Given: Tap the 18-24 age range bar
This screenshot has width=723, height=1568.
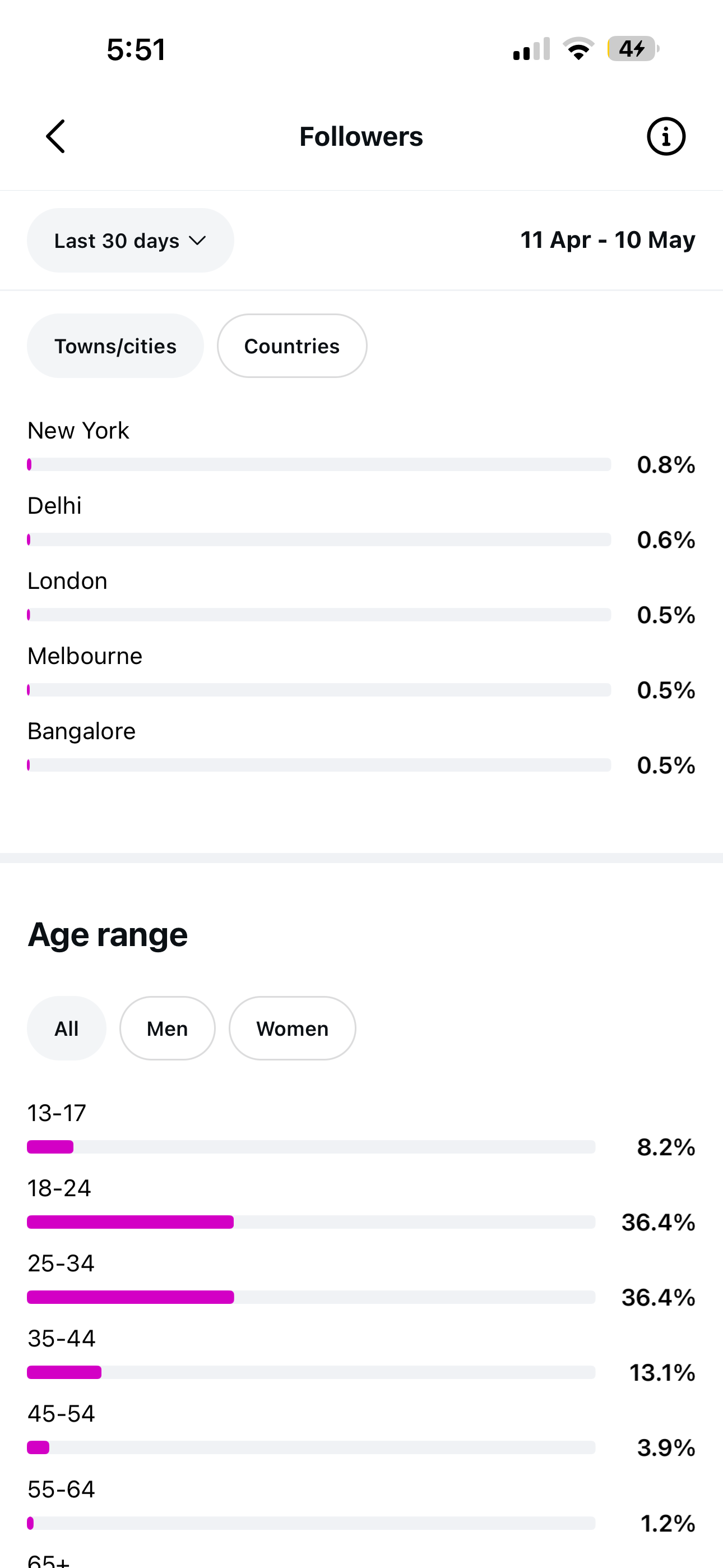Looking at the screenshot, I should coord(311,1221).
